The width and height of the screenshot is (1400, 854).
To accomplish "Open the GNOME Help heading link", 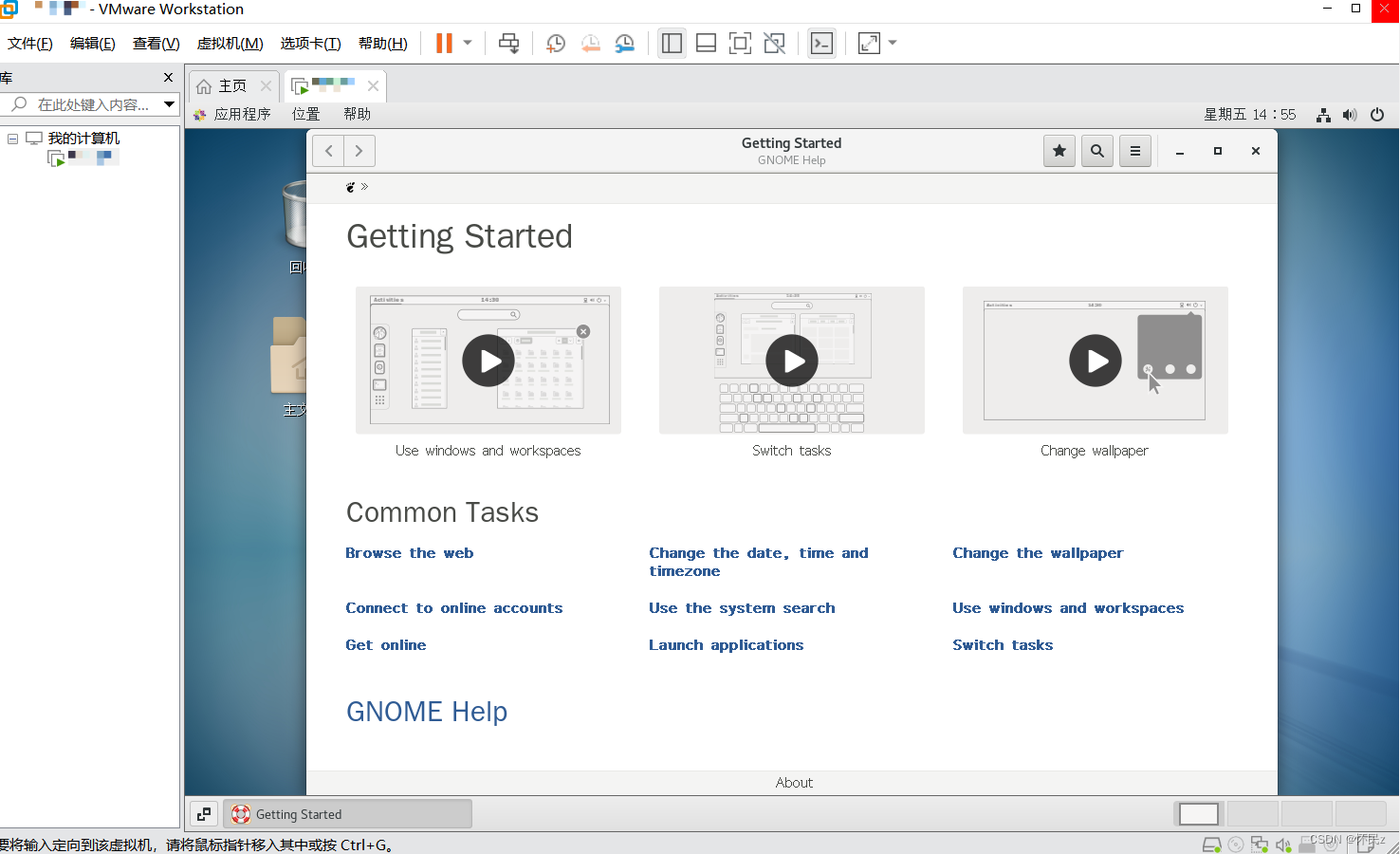I will (427, 712).
